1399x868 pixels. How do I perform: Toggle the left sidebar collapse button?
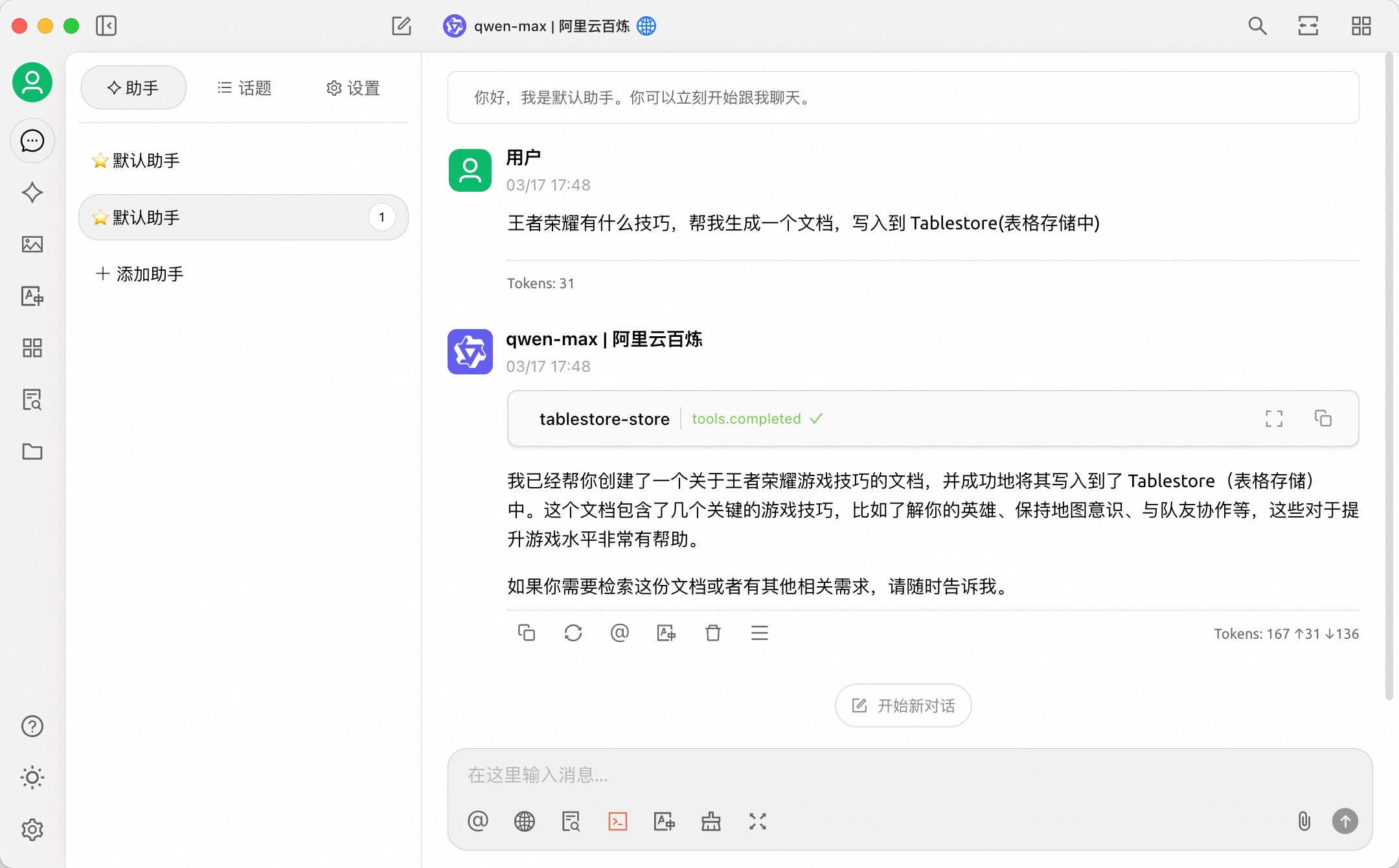tap(106, 26)
